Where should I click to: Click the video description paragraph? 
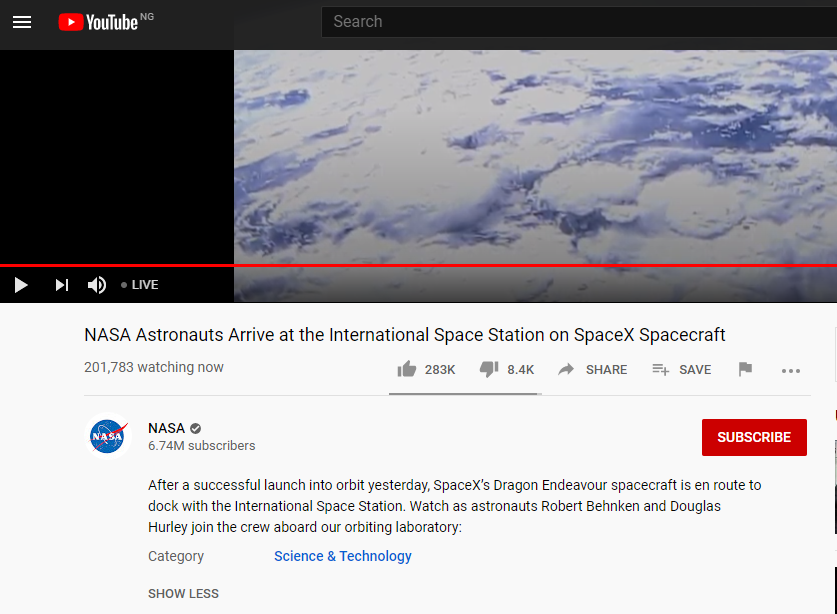click(454, 506)
